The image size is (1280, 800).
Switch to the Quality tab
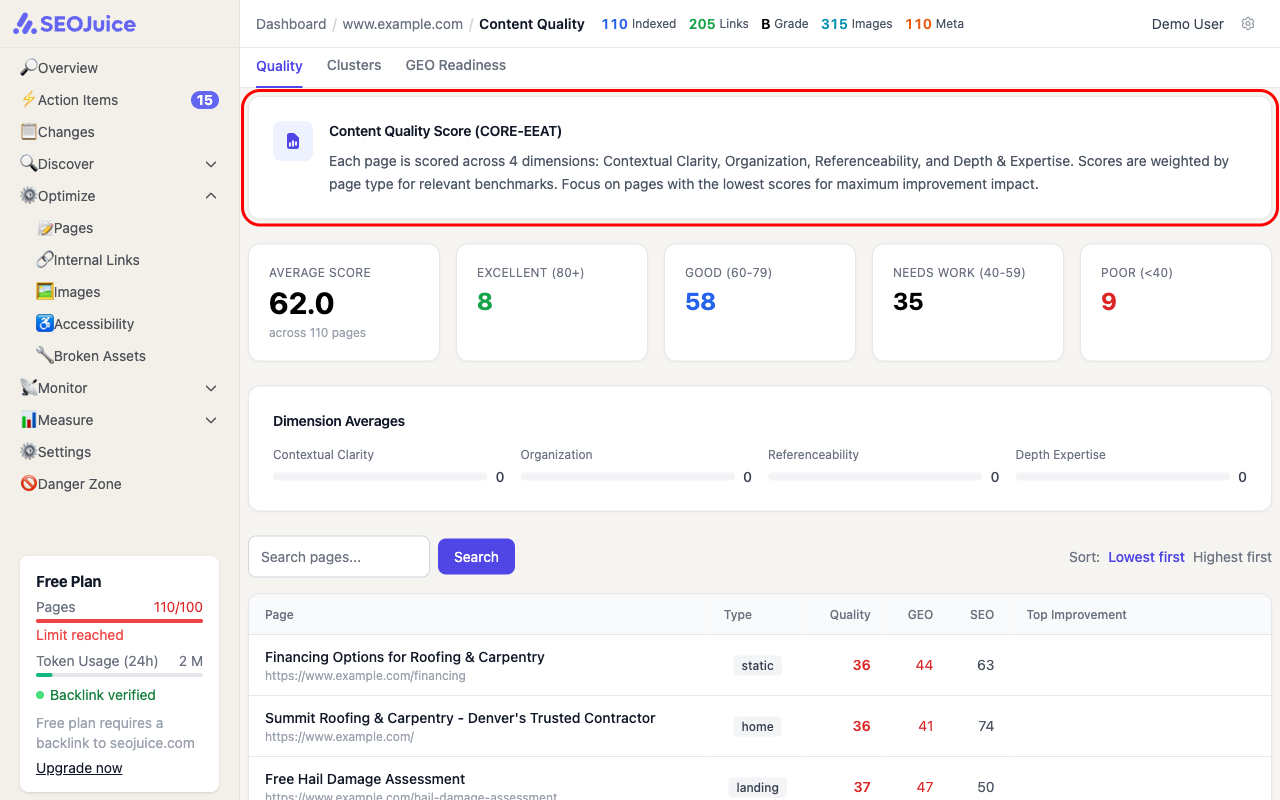pyautogui.click(x=279, y=66)
